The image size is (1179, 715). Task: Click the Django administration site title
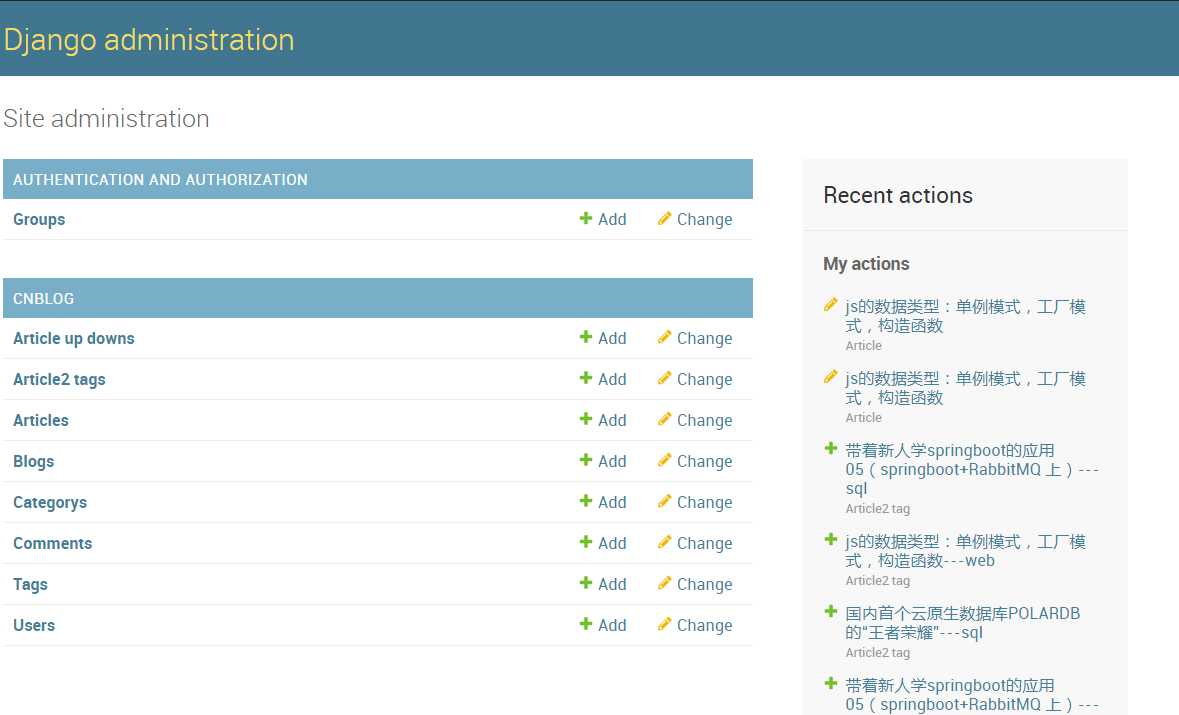click(149, 40)
